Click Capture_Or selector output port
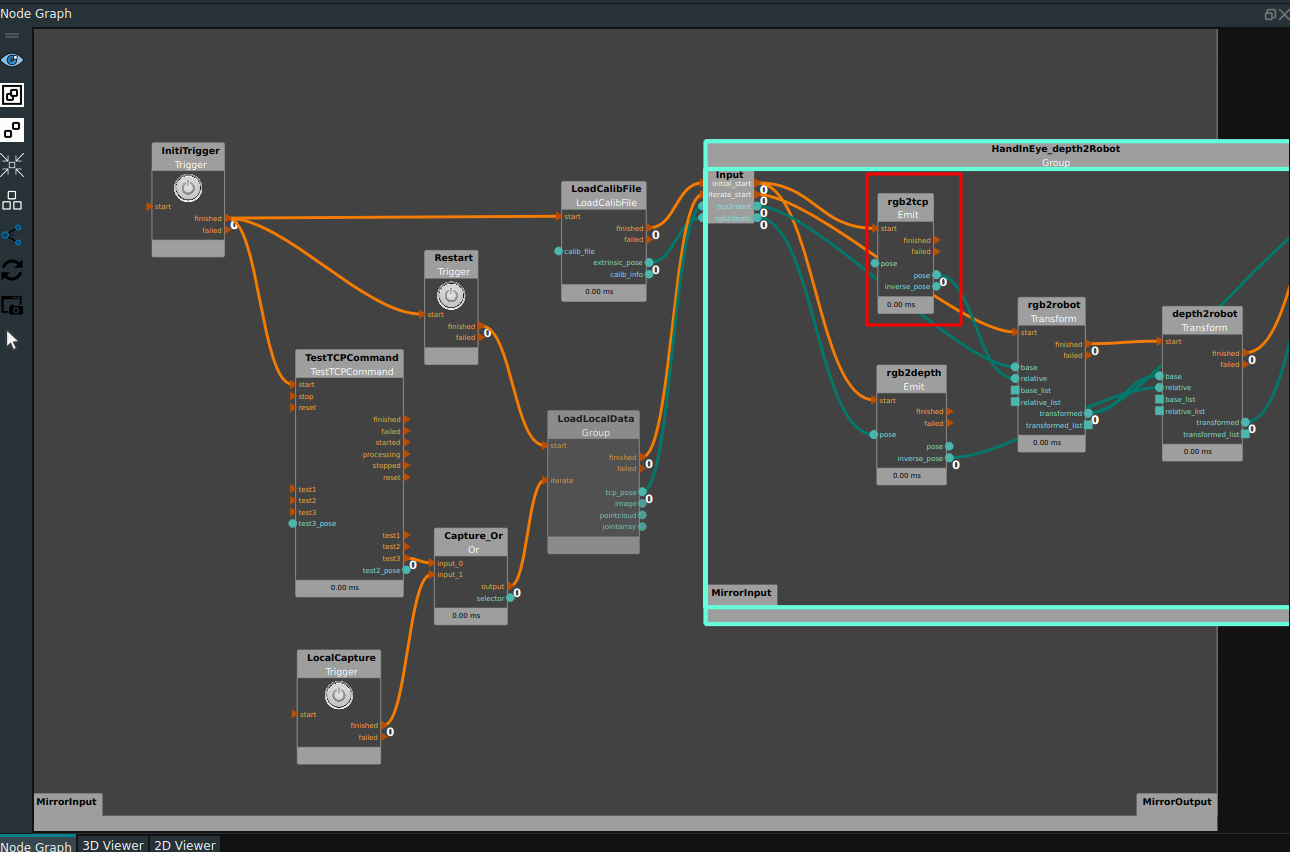Viewport: 1290px width, 852px height. (x=511, y=598)
